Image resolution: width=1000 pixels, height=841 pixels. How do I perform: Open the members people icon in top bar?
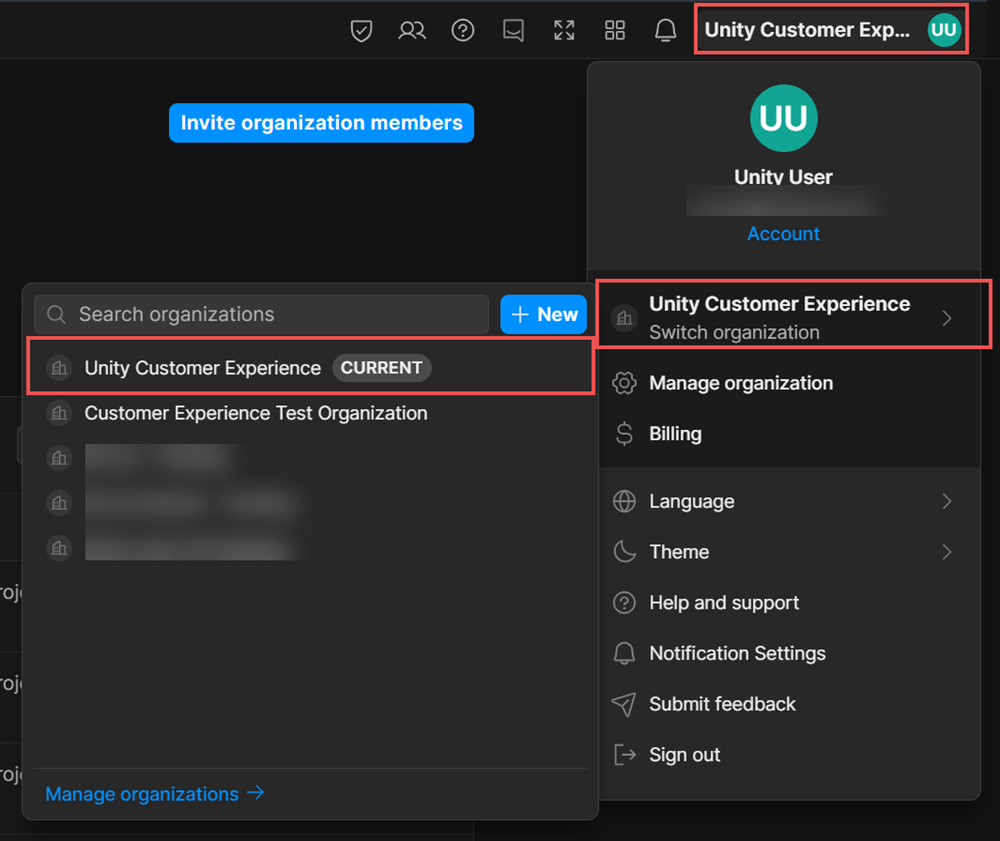pyautogui.click(x=412, y=30)
